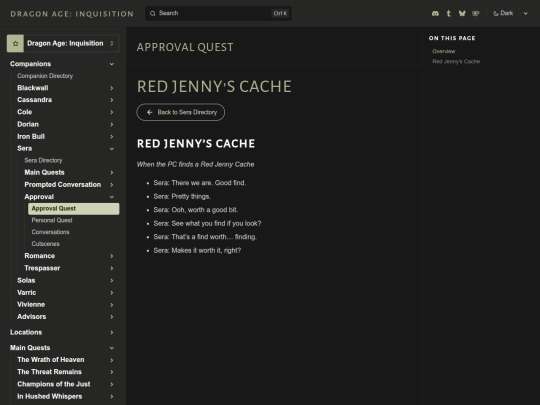Open the Ko-fi support icon

[476, 13]
